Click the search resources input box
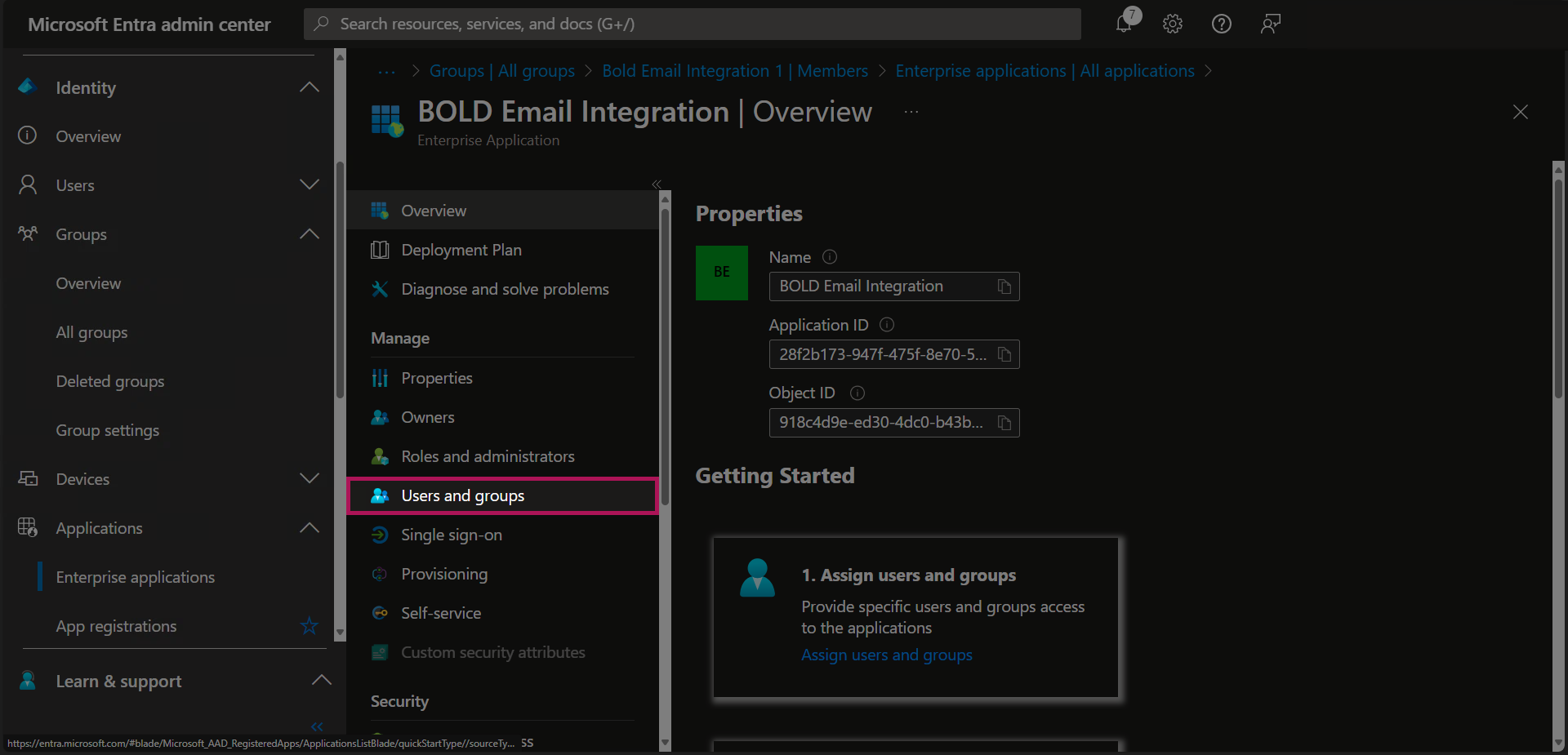Screen dimensions: 1568x755 click(692, 24)
